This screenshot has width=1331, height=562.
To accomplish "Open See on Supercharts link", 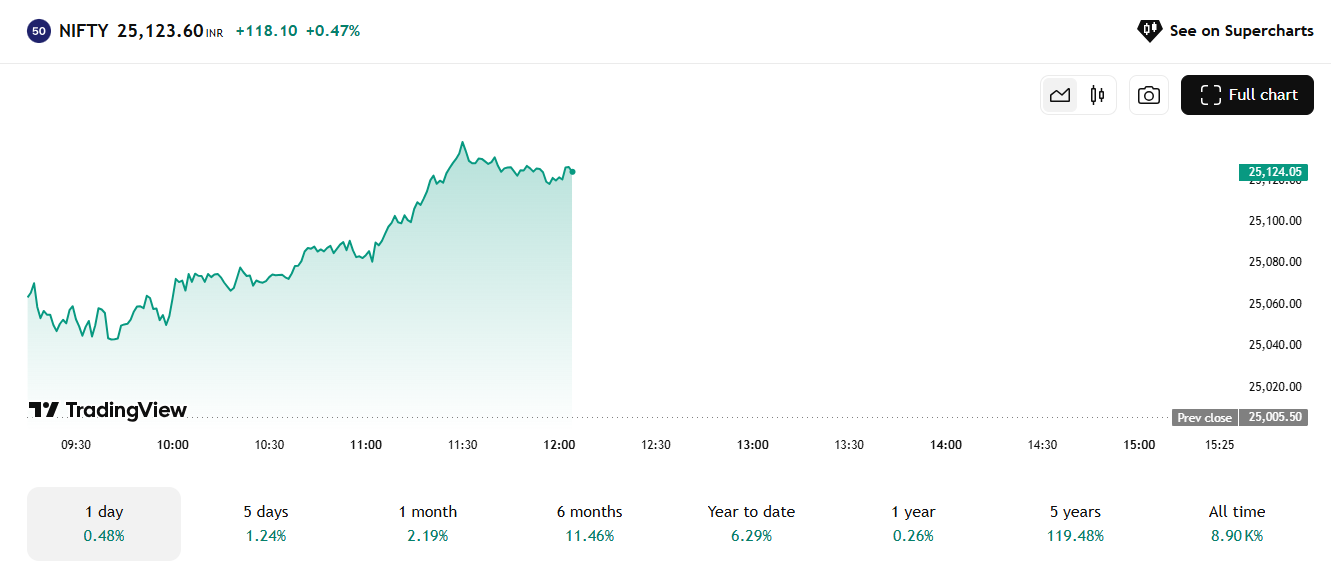I will [x=1225, y=31].
